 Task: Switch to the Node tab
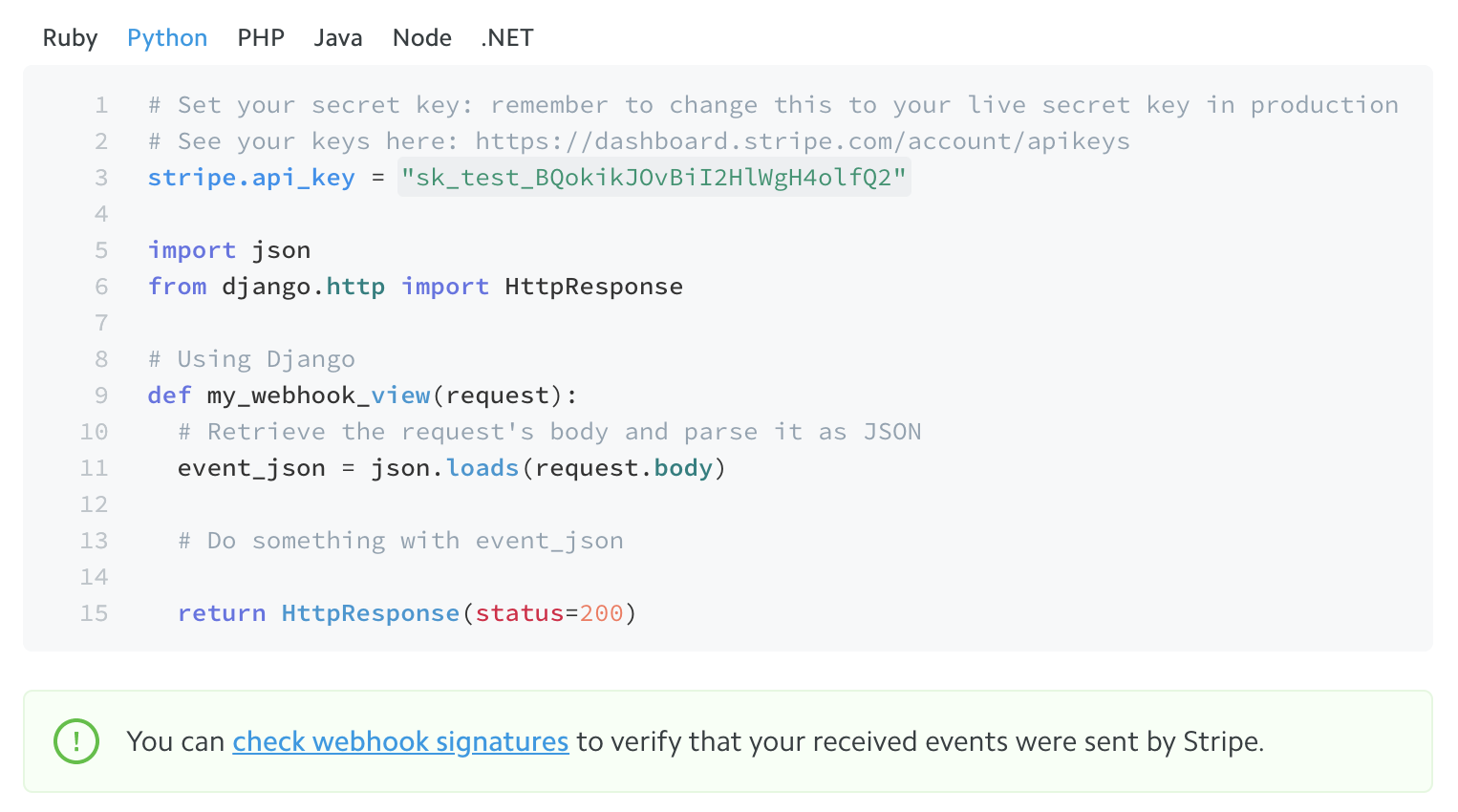click(421, 38)
